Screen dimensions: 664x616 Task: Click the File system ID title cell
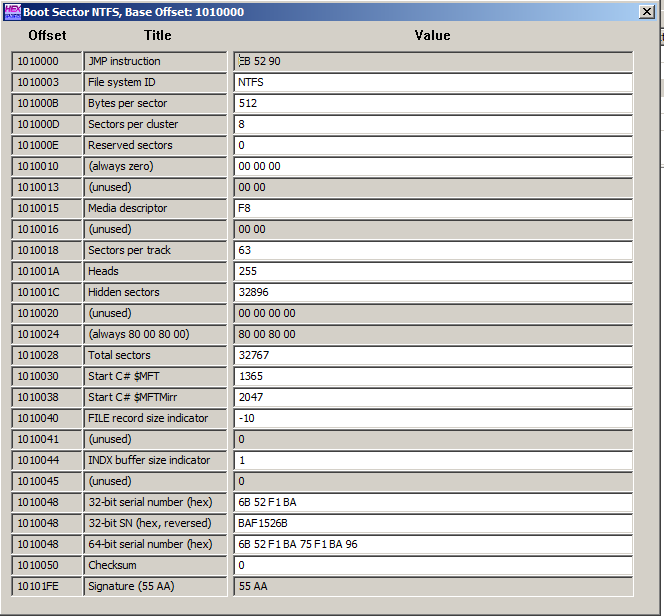(x=155, y=83)
